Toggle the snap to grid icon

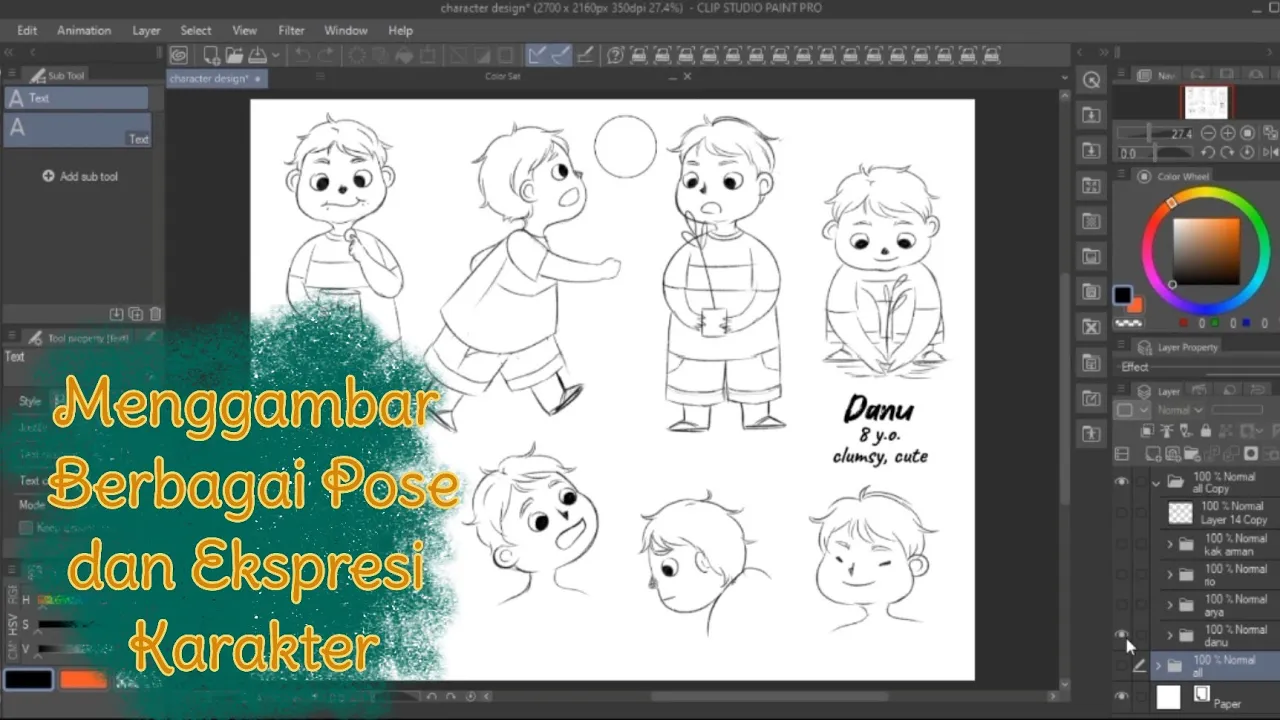tap(586, 55)
